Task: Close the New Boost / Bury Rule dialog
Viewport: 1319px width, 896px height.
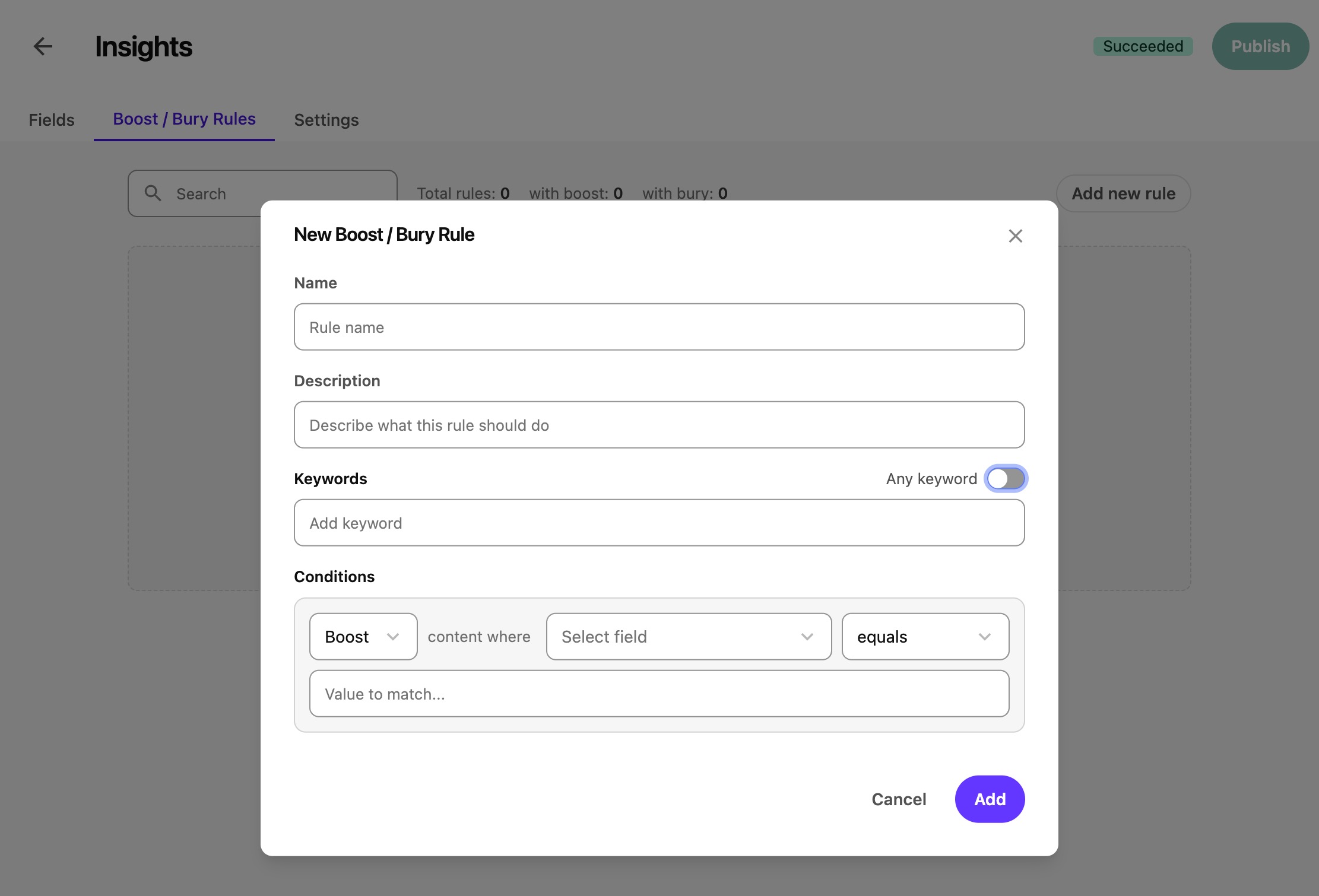Action: click(x=1015, y=236)
